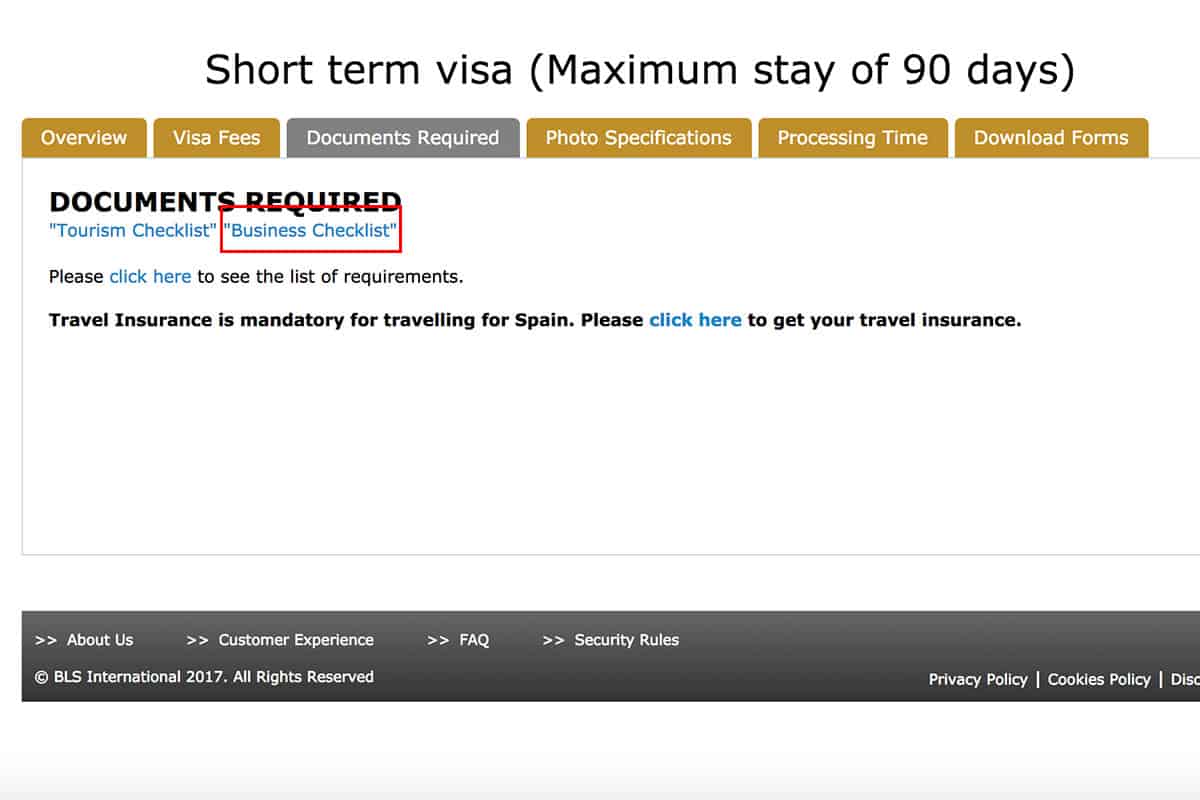This screenshot has width=1200, height=800.
Task: Visit the About Us footer link
Action: tap(100, 640)
